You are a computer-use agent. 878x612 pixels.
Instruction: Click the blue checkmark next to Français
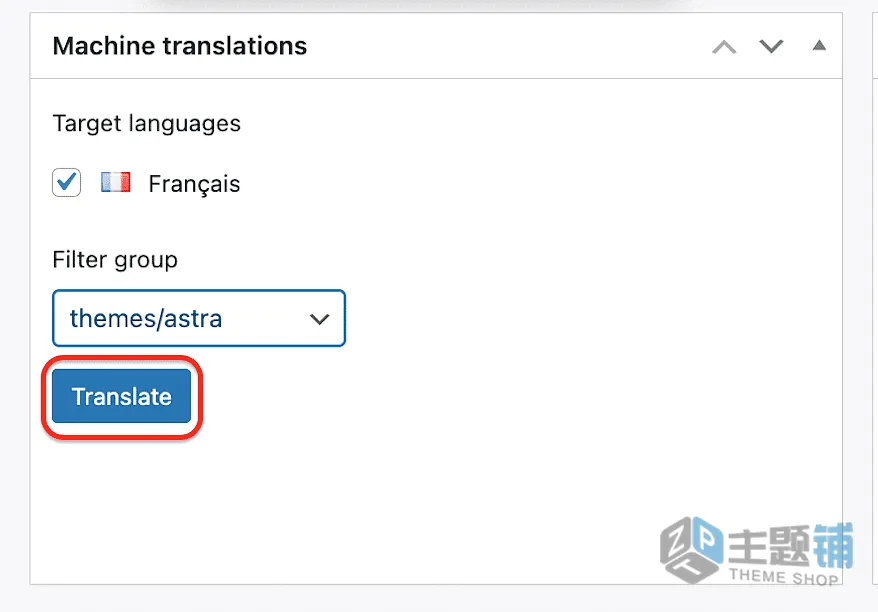coord(67,181)
